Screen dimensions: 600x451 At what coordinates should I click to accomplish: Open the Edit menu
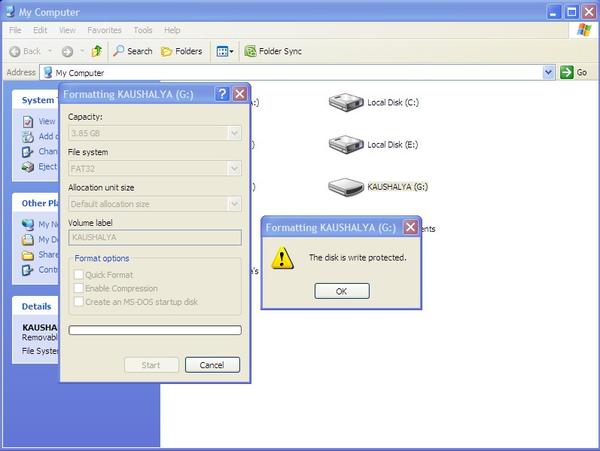(x=40, y=30)
